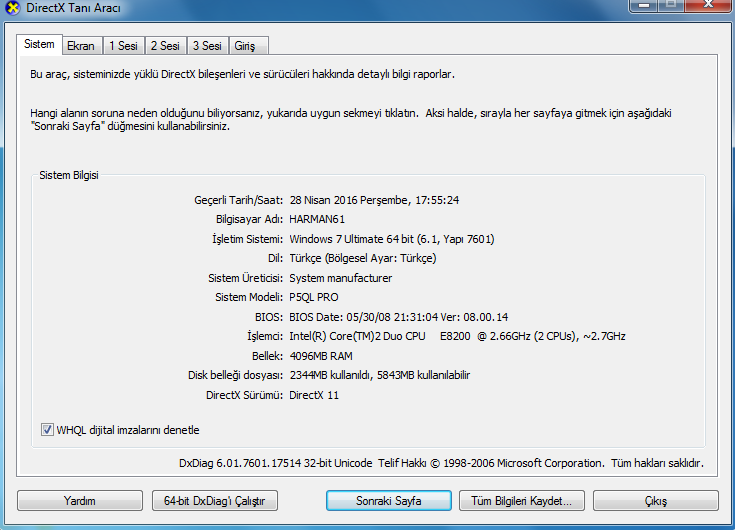Screen dimensions: 735x530
Task: Click Tüm Bilgileri Kaydet button
Action: (x=522, y=500)
